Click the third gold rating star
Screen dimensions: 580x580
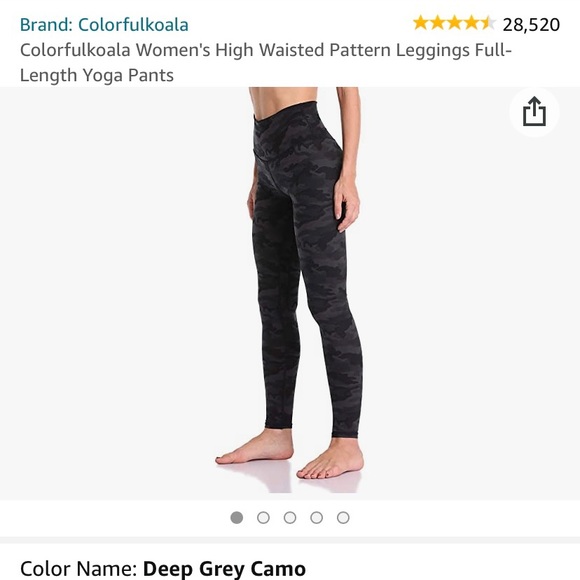click(x=455, y=23)
